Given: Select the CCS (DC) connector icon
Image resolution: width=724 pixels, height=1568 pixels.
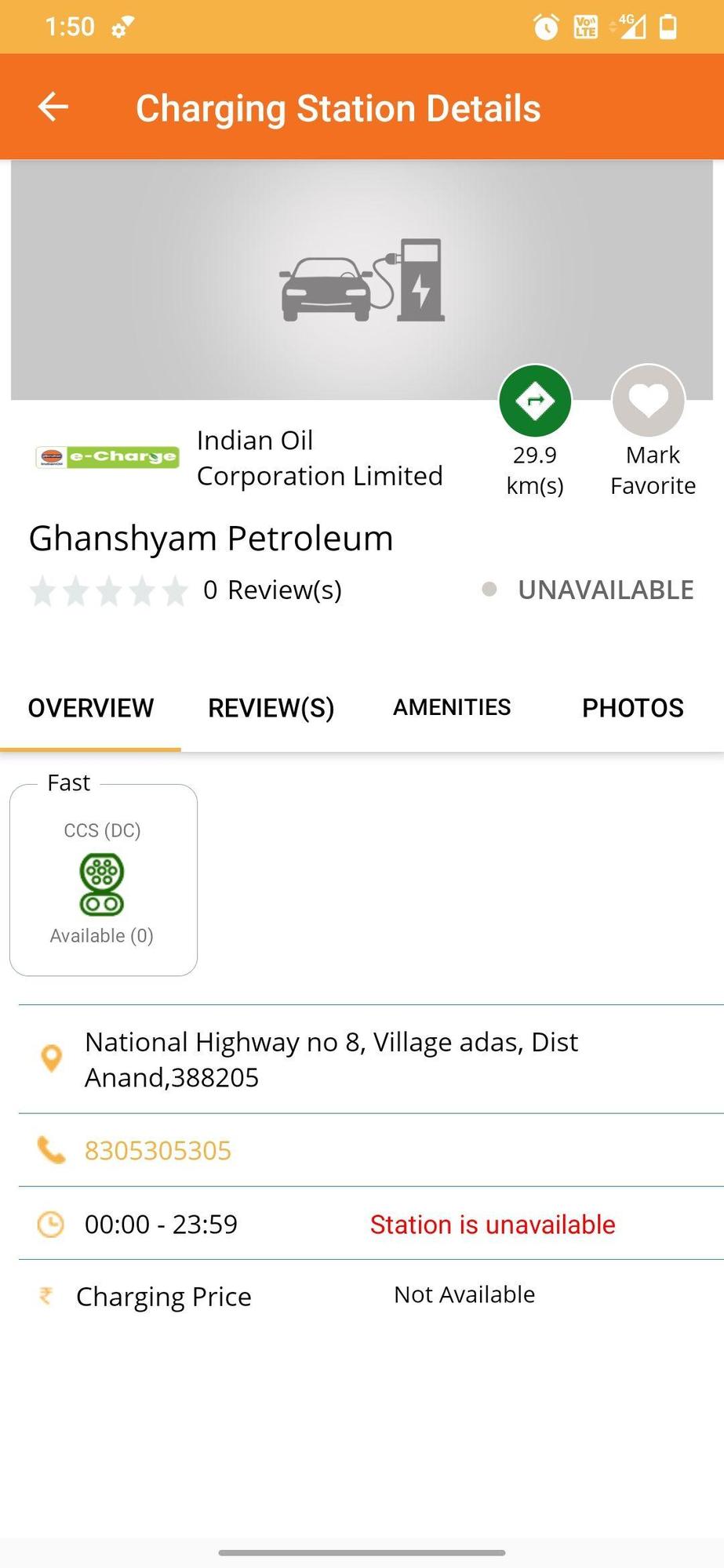Looking at the screenshot, I should point(102,884).
